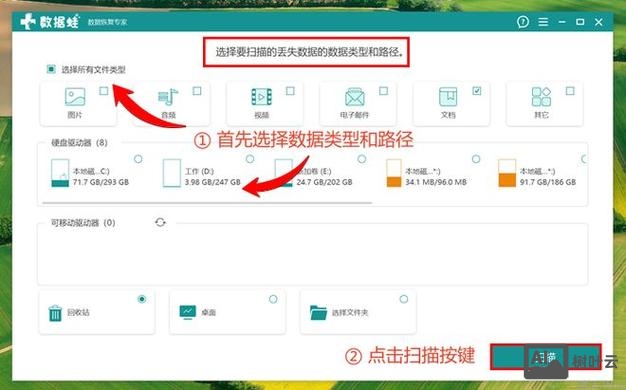Screen dimensions: 626x390
Task: Check the 其它 file type checkbox
Action: 570,91
